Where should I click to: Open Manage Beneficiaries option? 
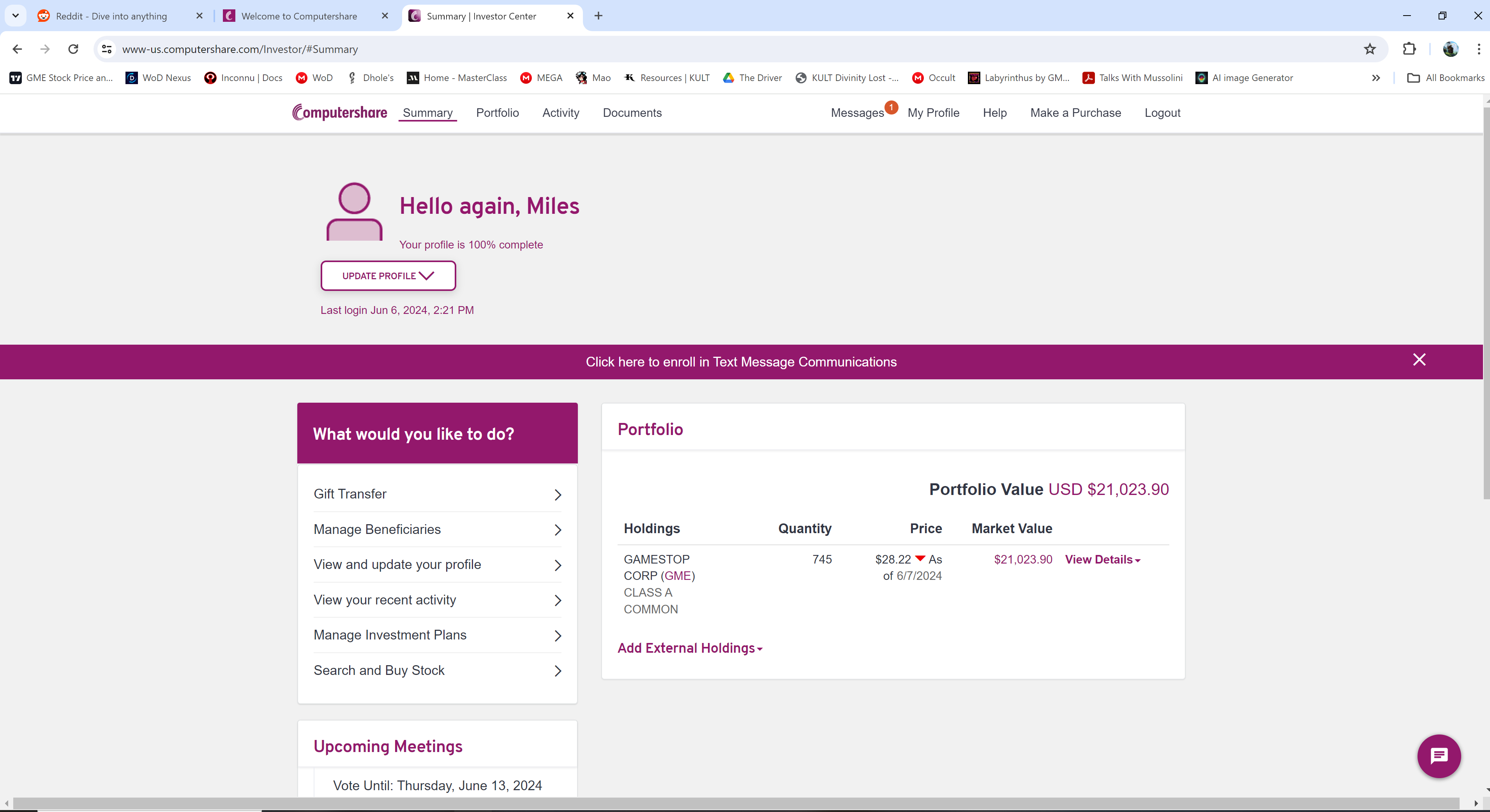point(437,529)
